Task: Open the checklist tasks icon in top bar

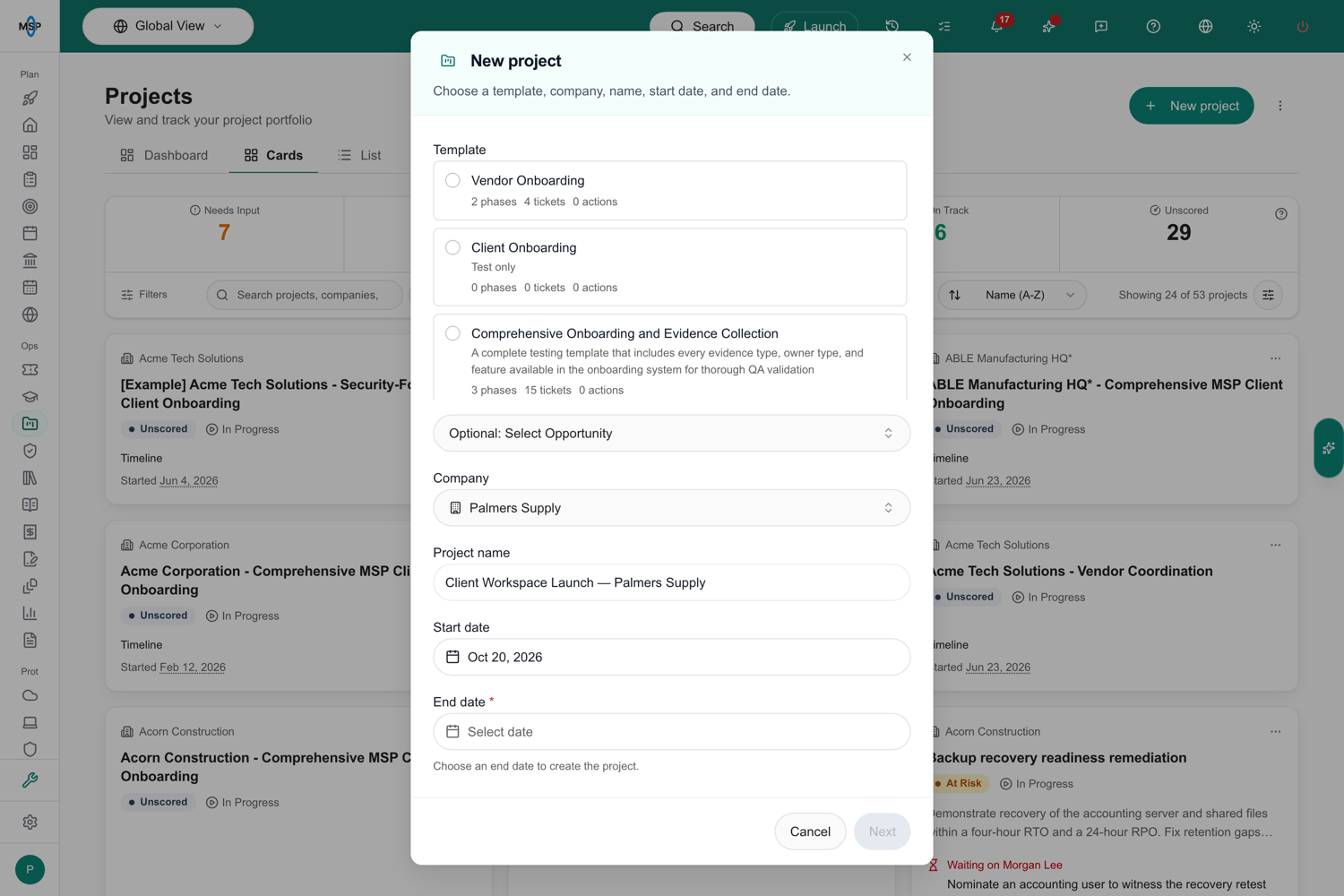Action: click(944, 26)
